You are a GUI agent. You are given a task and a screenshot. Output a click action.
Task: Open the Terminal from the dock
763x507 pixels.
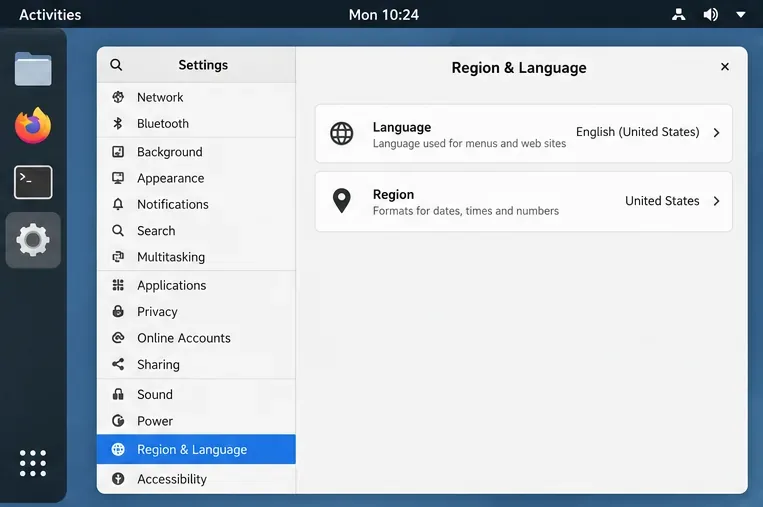pos(33,182)
